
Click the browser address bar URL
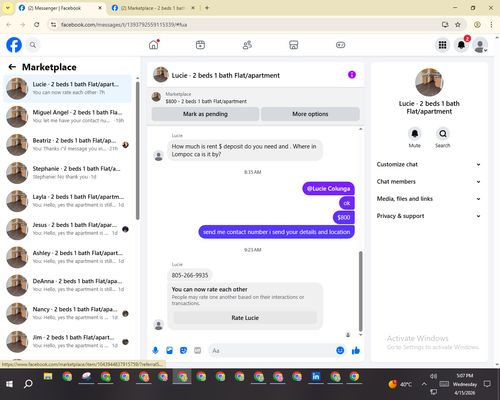[x=124, y=25]
